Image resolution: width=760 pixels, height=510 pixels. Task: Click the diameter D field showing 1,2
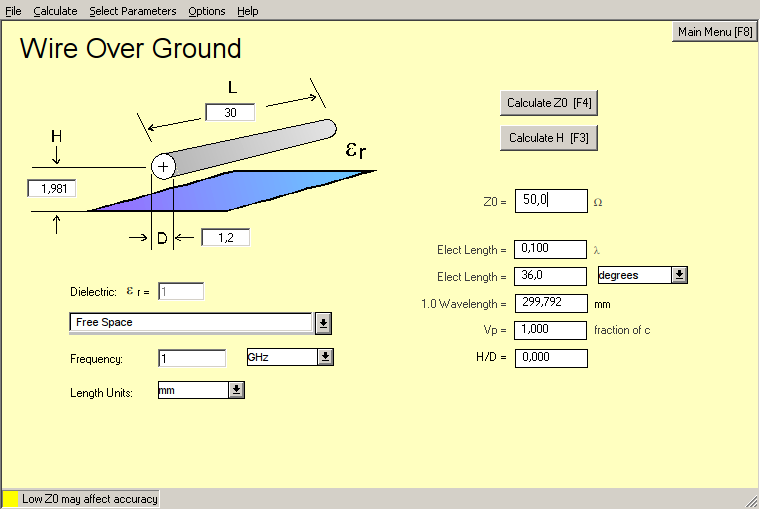pyautogui.click(x=226, y=238)
